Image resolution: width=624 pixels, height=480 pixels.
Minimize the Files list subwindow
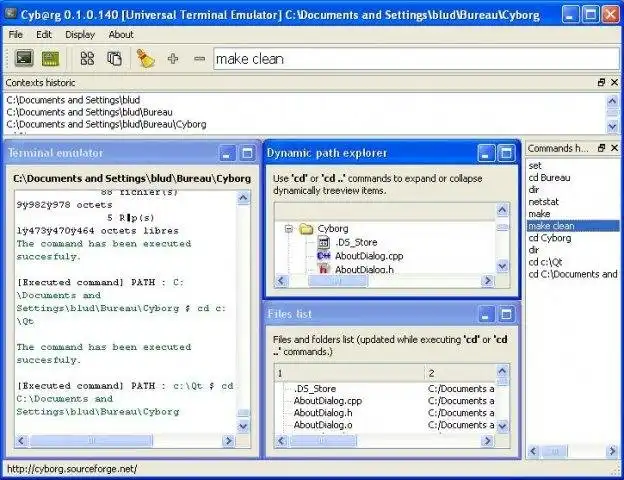pyautogui.click(x=486, y=314)
